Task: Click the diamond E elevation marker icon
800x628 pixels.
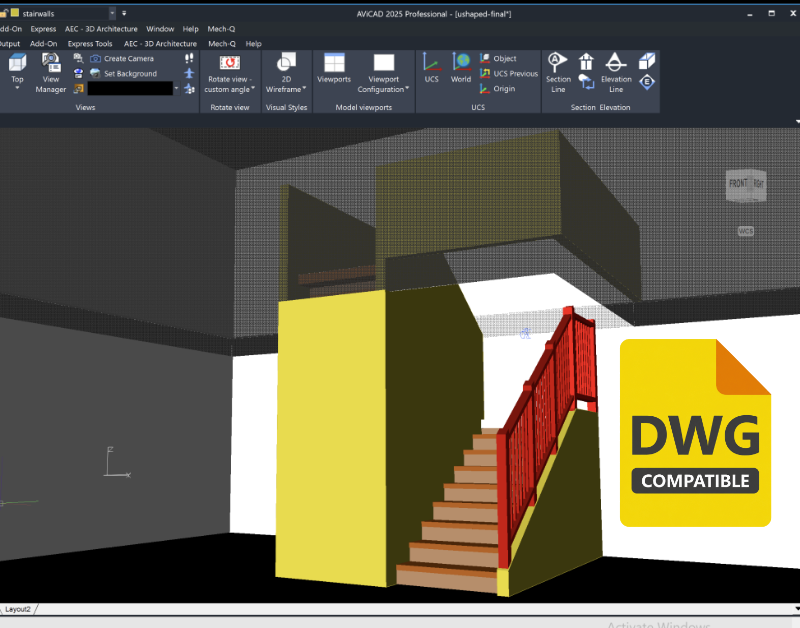Action: tap(646, 82)
